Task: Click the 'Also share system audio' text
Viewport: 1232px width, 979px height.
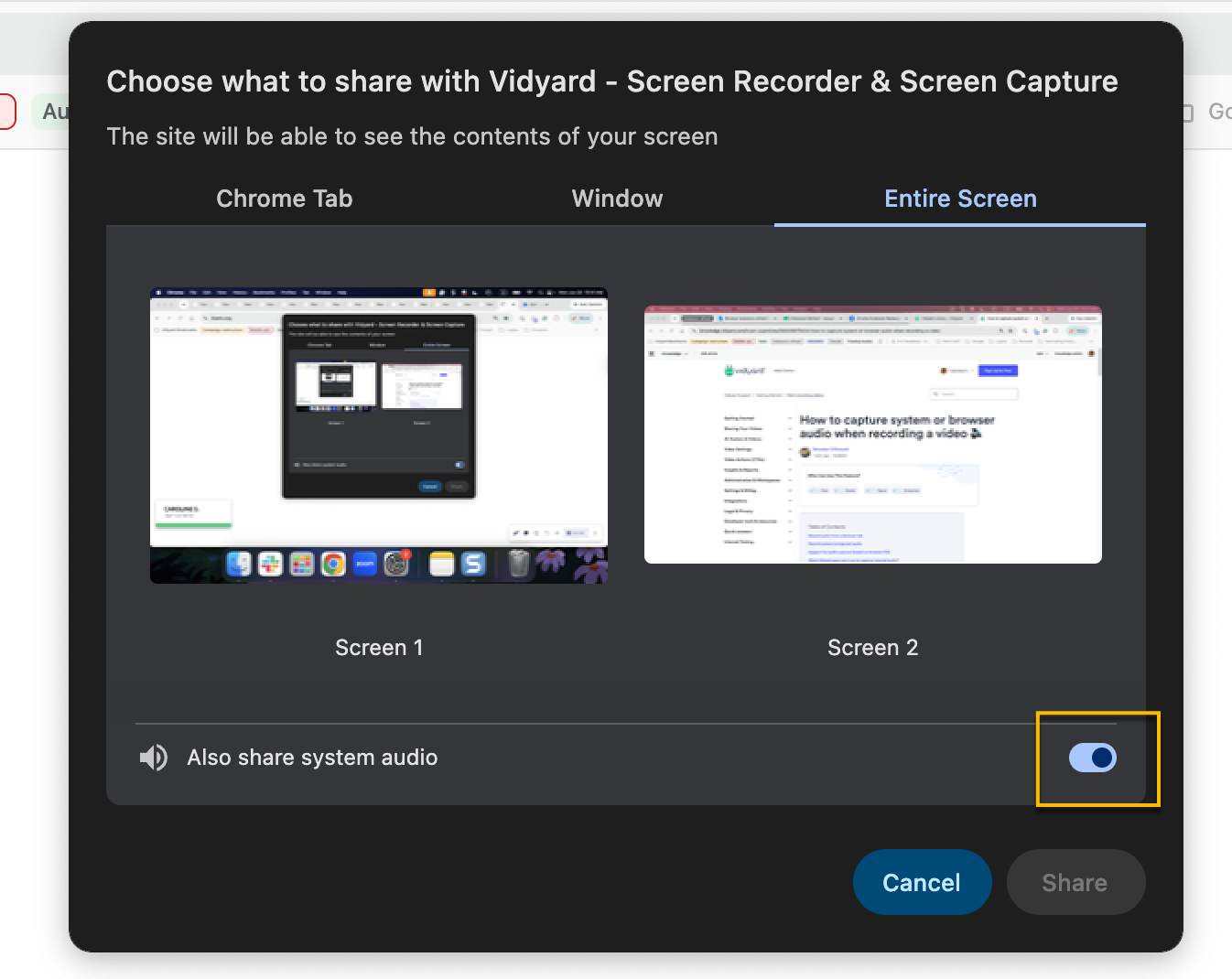Action: coord(312,758)
